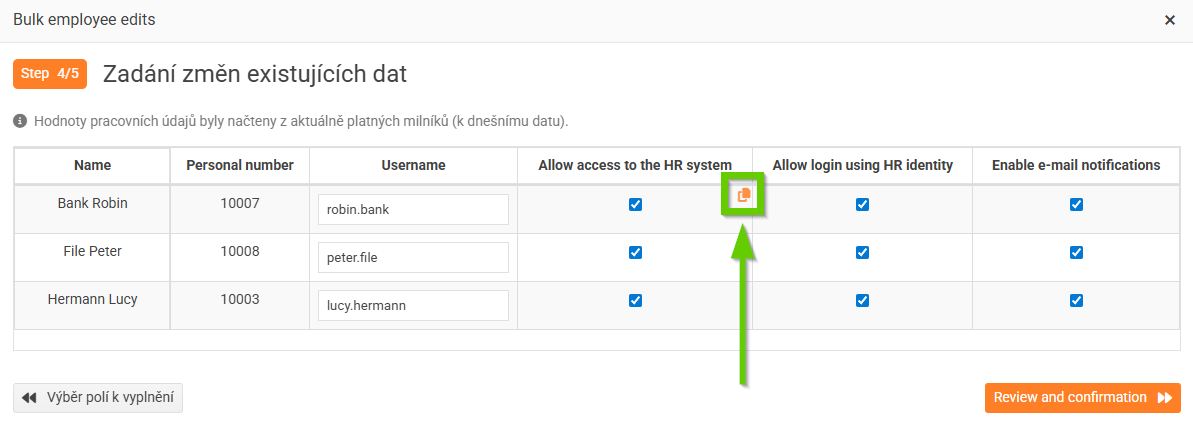1193x425 pixels.
Task: Toggle HR identity login for Bank Robin
Action: click(x=862, y=205)
